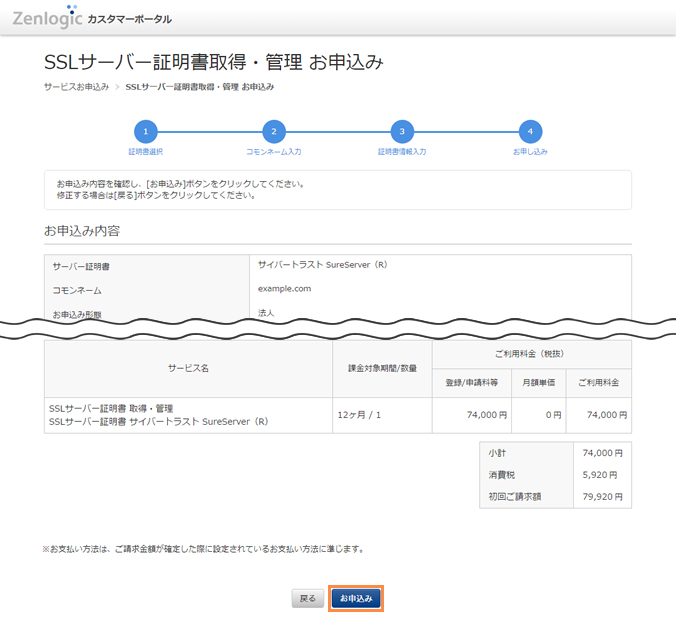Select step 3 circle 証明書情報入力

(x=402, y=131)
